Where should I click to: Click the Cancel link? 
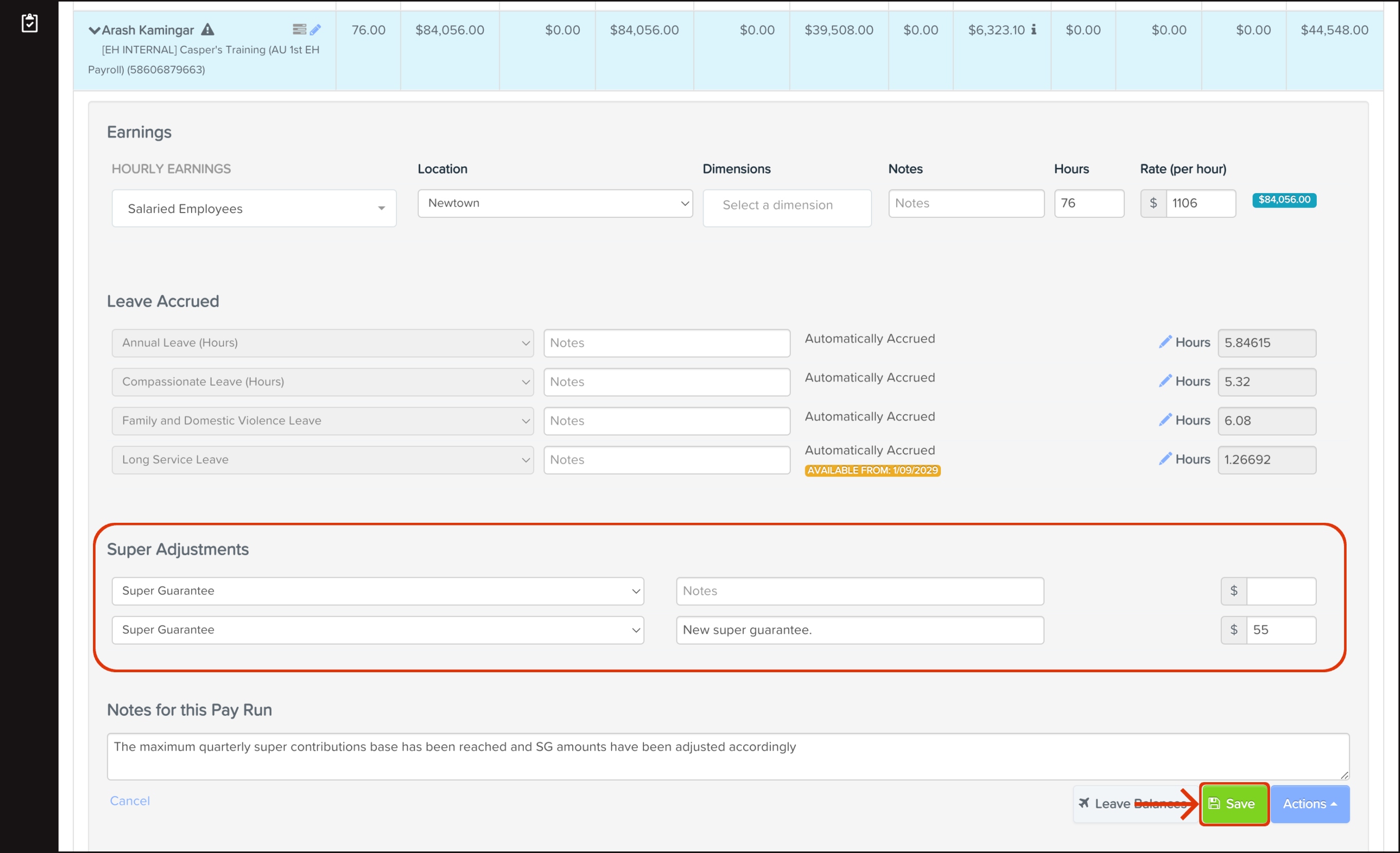[x=129, y=801]
